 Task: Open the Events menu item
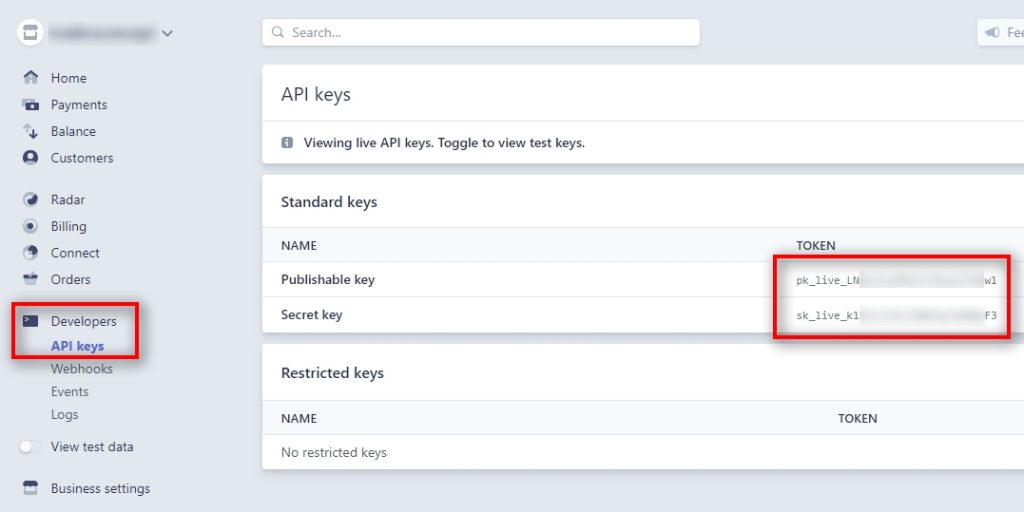point(69,392)
